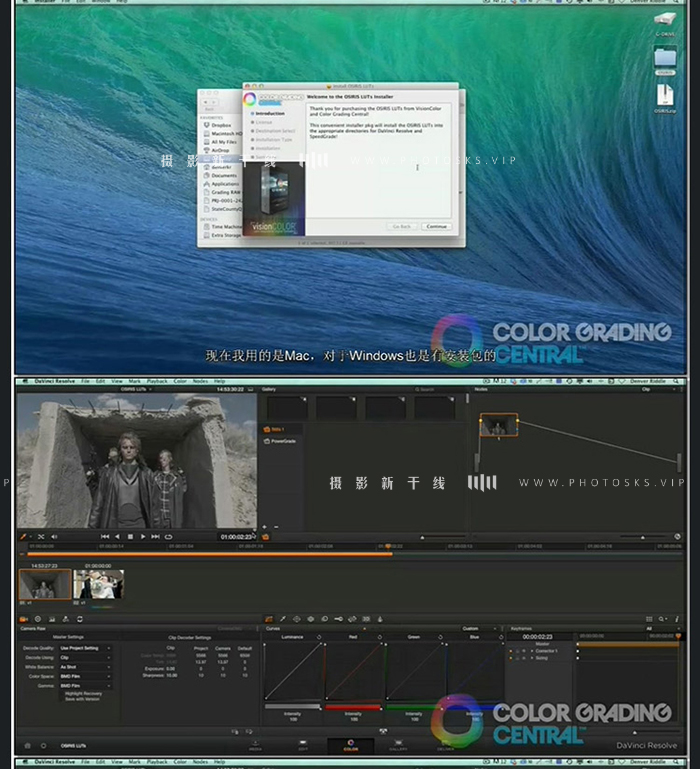This screenshot has height=769, width=700.
Task: Click the Green intensity slider
Action: point(414,707)
